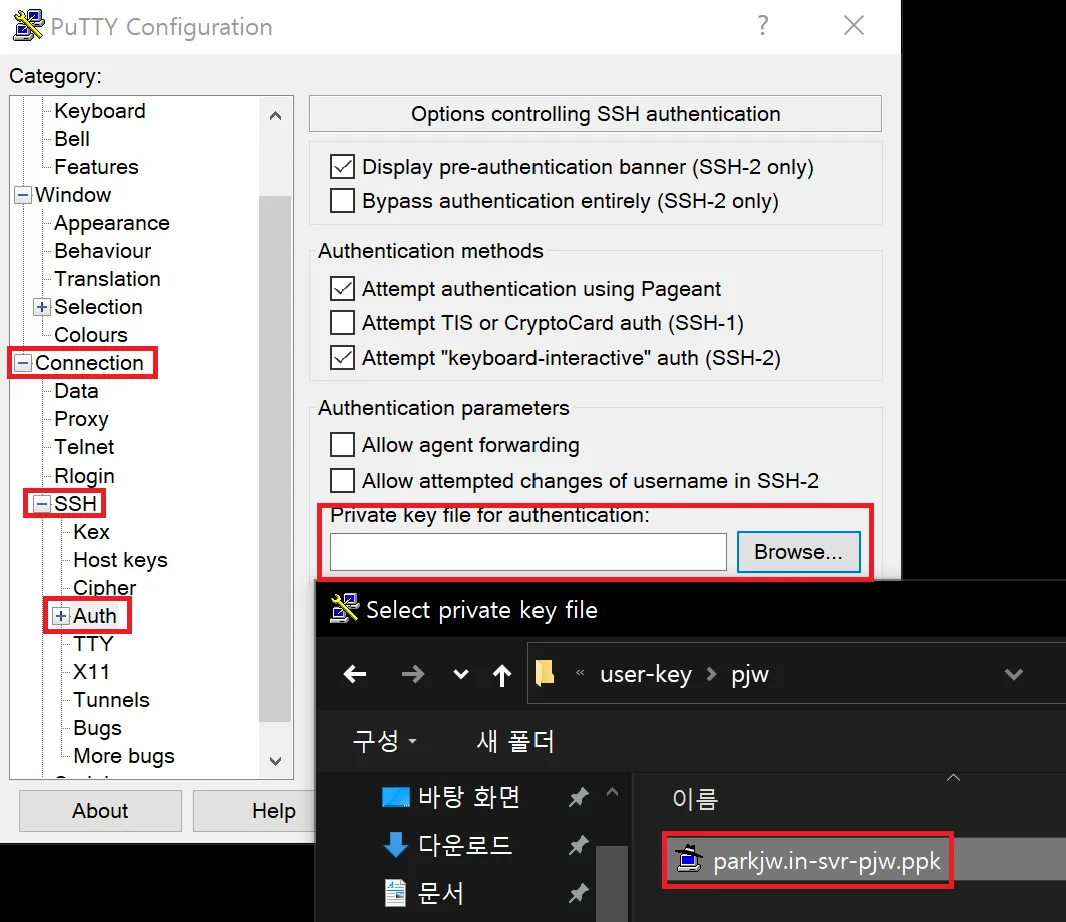1066x922 pixels.
Task: Select TTY under SSH
Action: [x=93, y=643]
